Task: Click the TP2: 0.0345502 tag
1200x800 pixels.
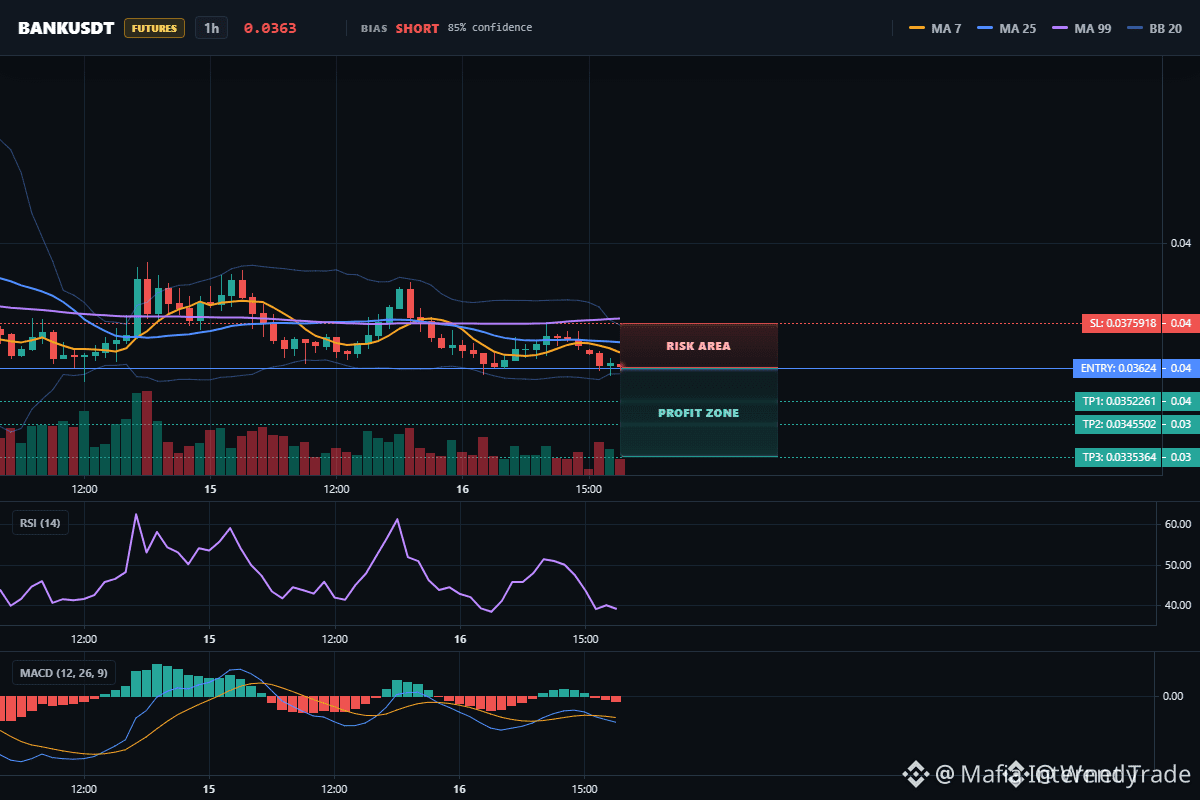Action: [x=1135, y=424]
